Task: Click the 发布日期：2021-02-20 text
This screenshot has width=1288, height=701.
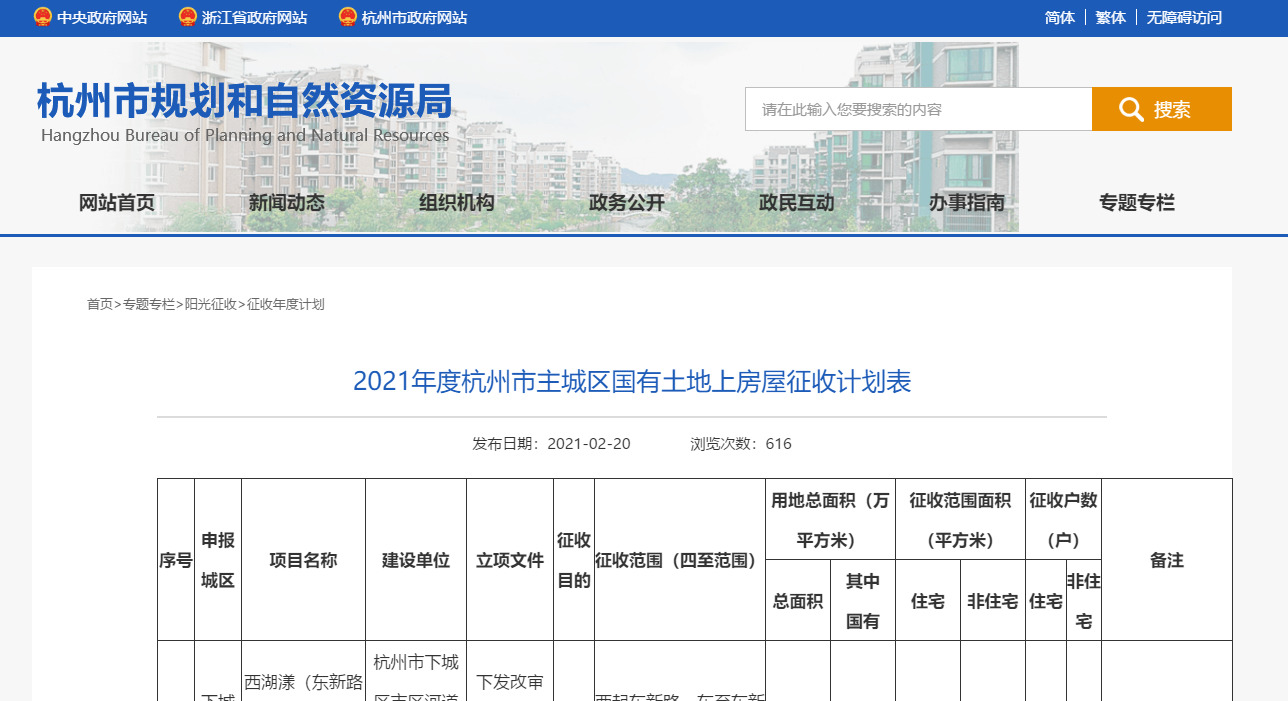Action: pyautogui.click(x=551, y=444)
